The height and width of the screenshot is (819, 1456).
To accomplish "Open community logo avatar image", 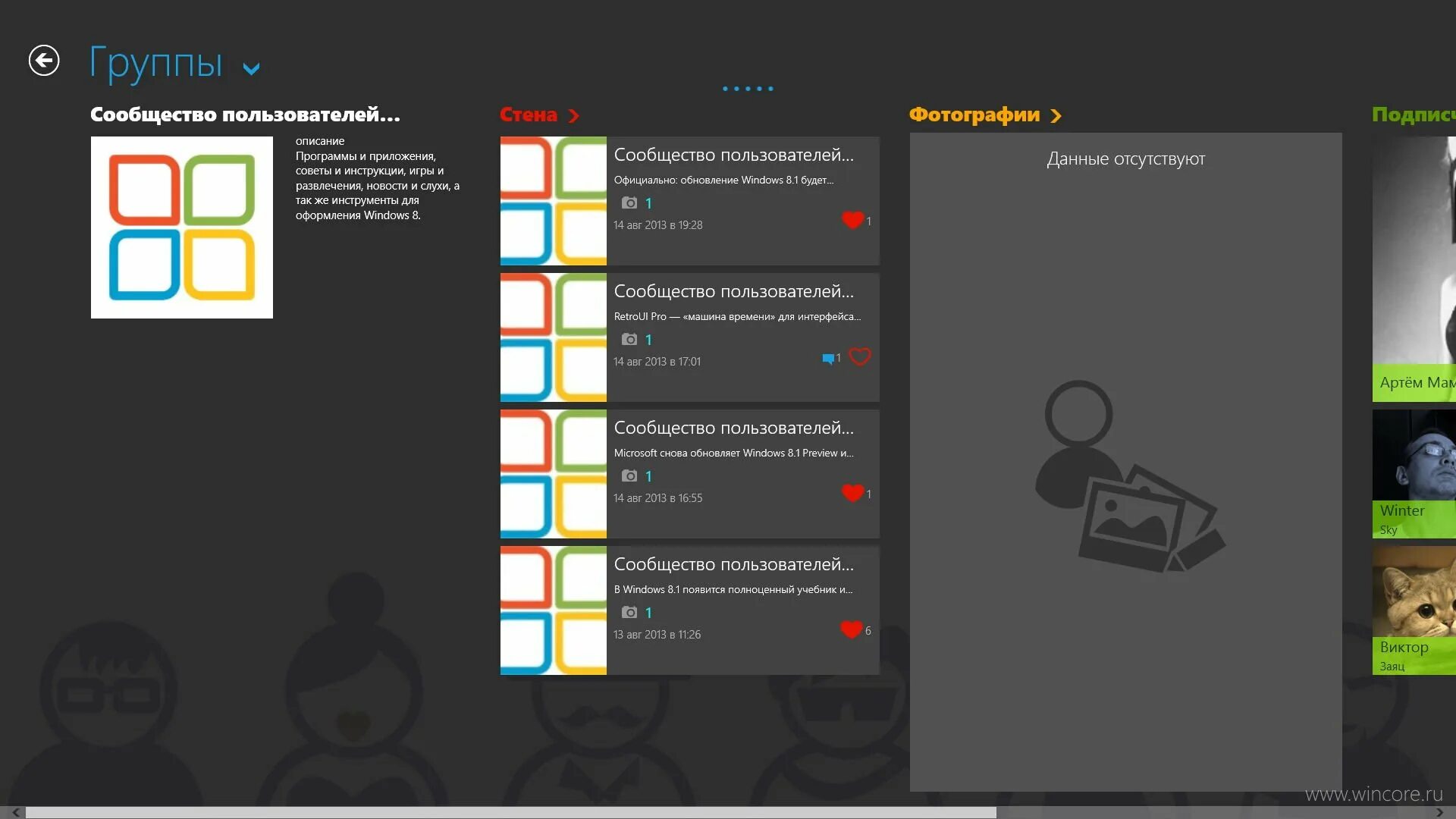I will (x=182, y=227).
